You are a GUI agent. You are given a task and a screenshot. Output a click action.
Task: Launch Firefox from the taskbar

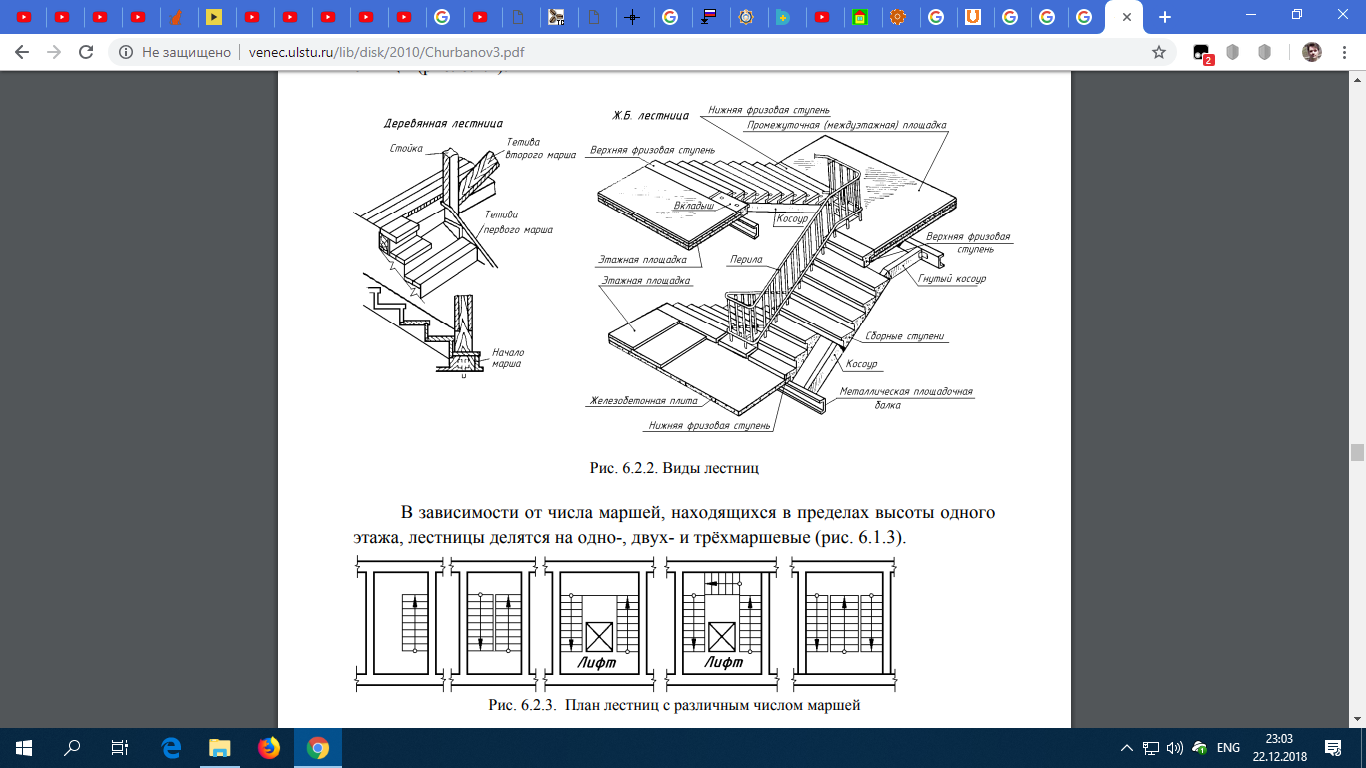(x=268, y=747)
